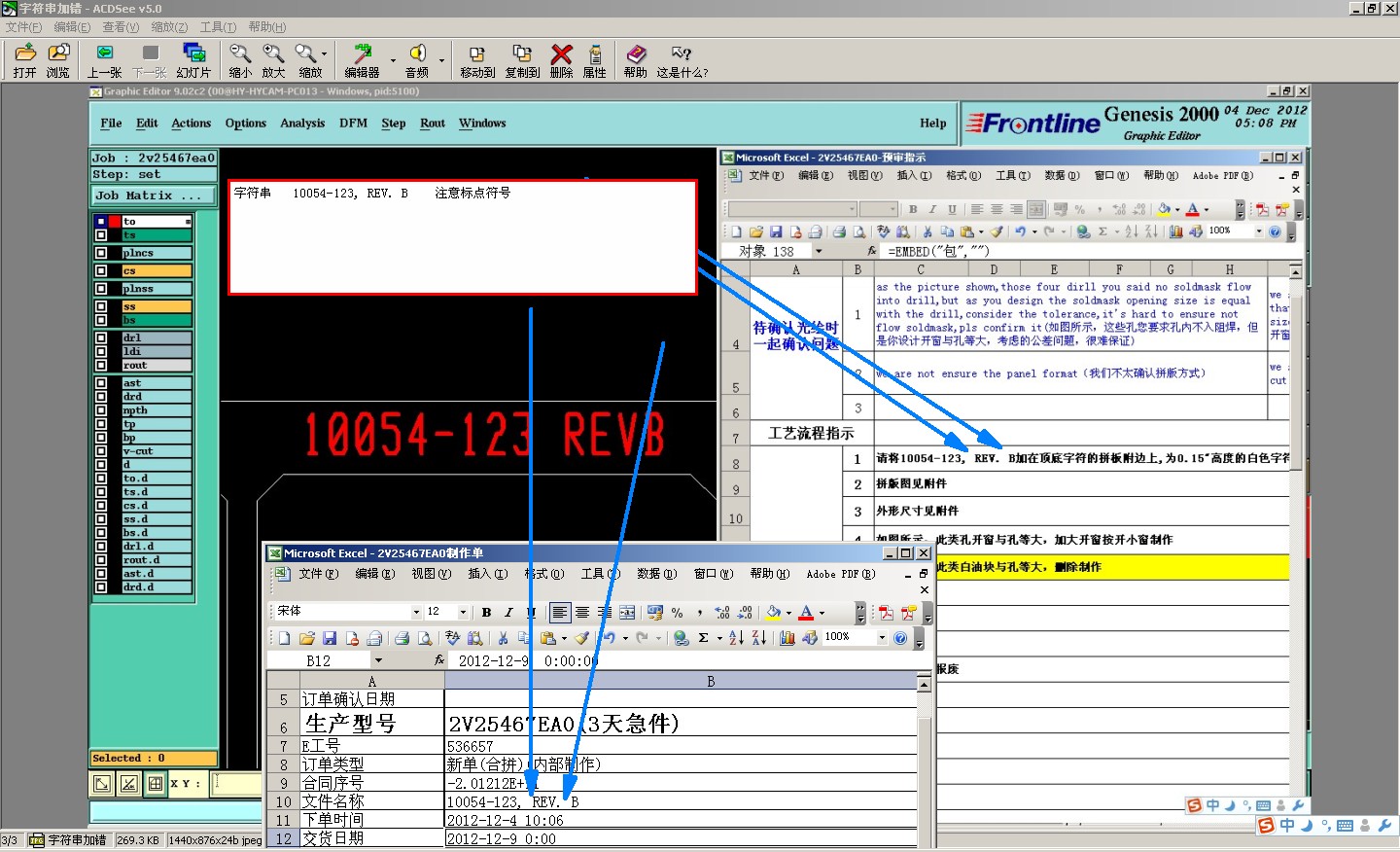
Task: Click the Help (帮助) book icon
Action: pos(635,60)
